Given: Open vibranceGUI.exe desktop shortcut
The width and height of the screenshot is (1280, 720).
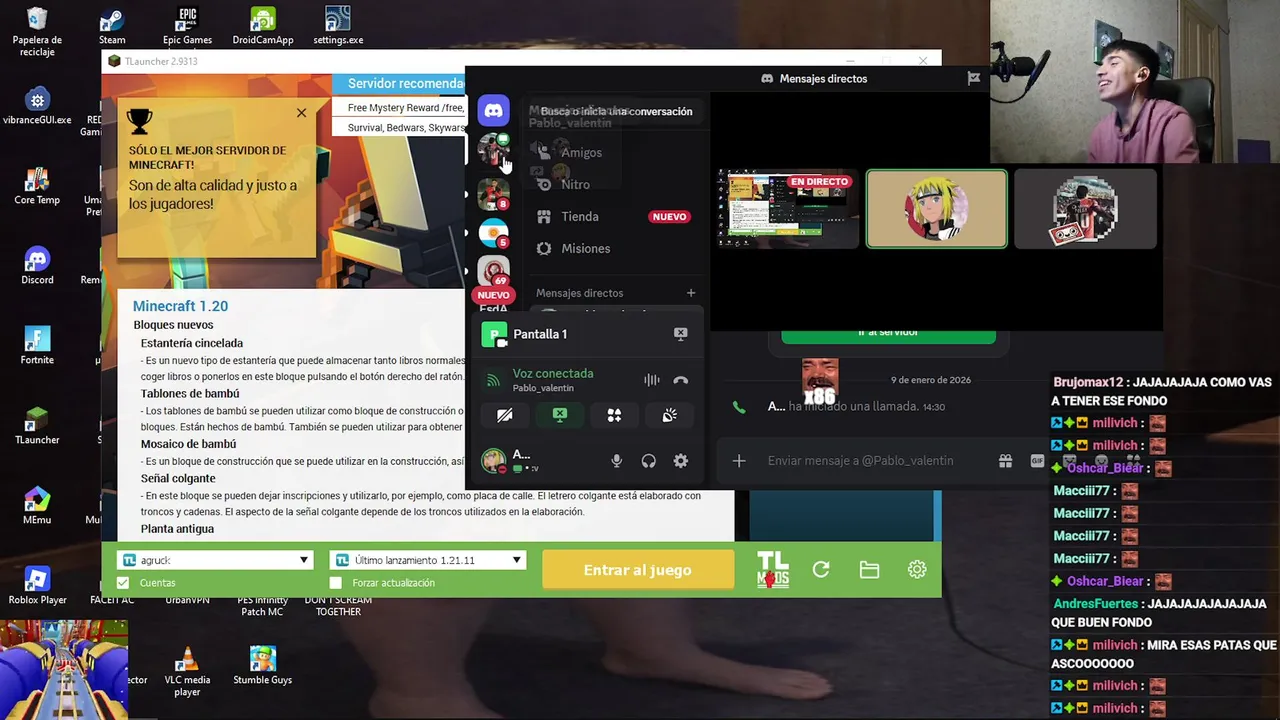Looking at the screenshot, I should [37, 106].
